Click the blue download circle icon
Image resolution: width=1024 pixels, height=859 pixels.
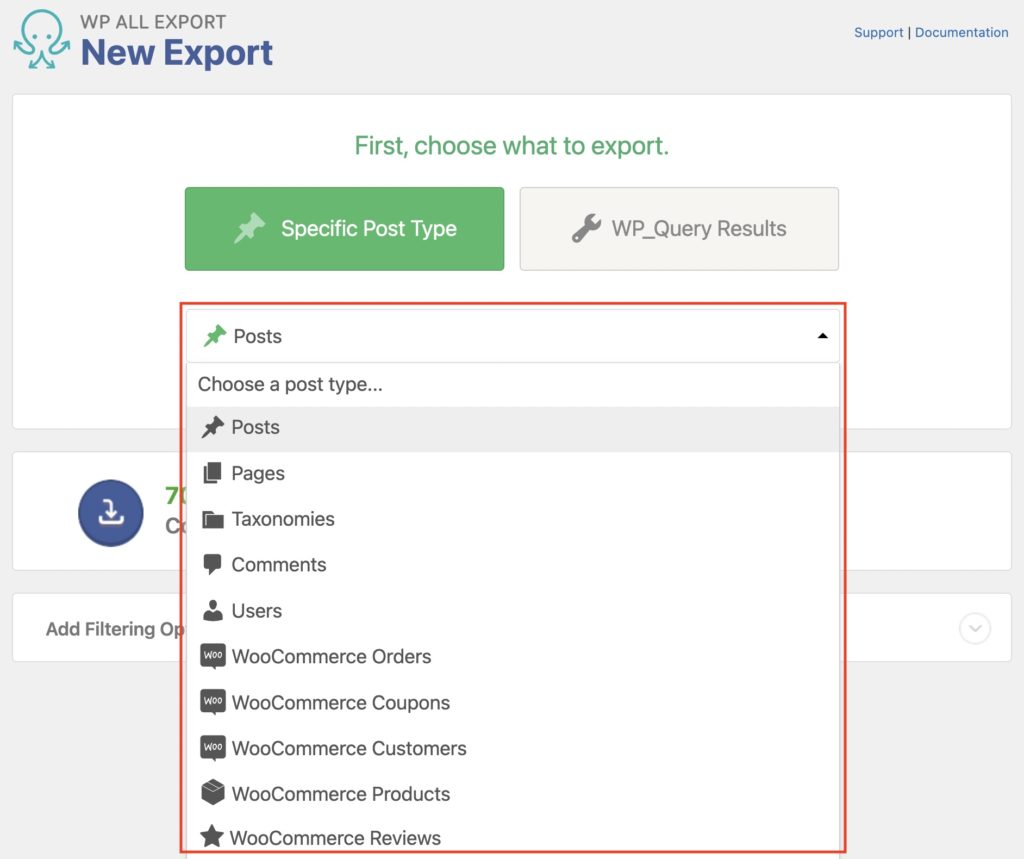pyautogui.click(x=110, y=511)
